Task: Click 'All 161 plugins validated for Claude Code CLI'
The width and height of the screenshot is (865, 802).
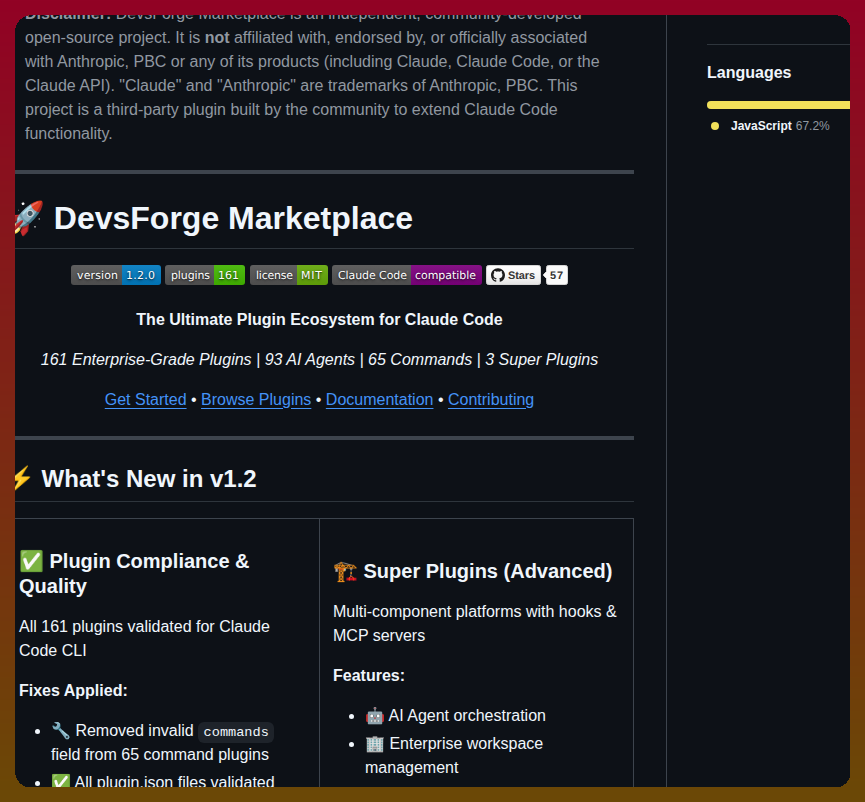Action: (x=145, y=638)
